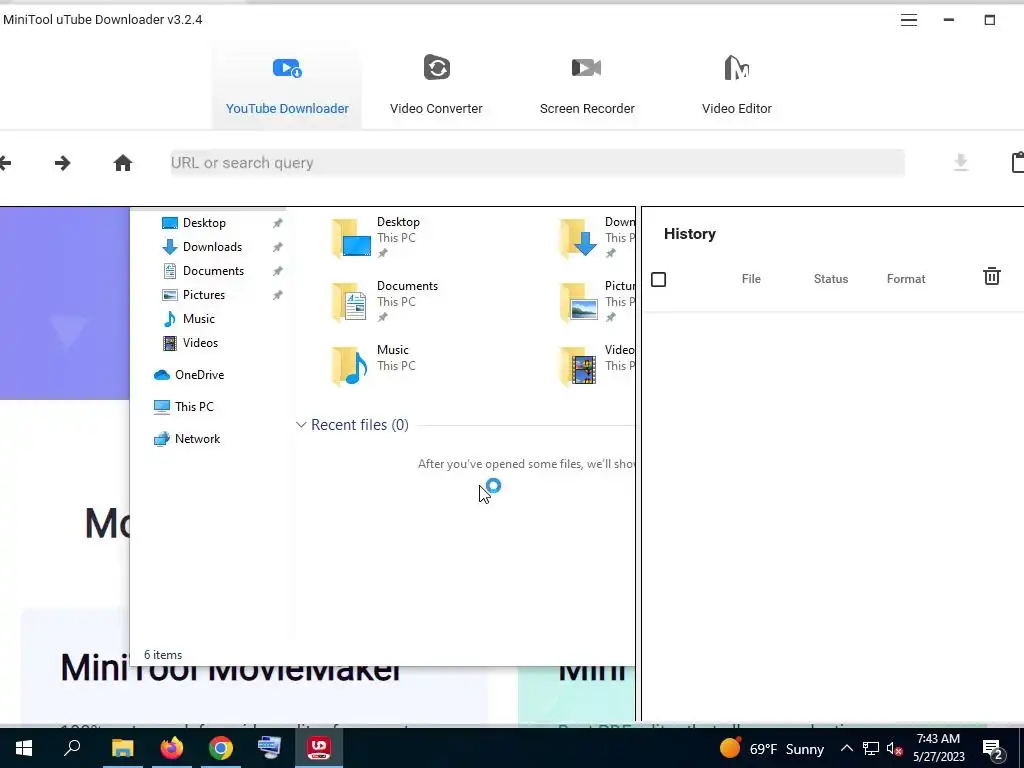Switch to the Video Converter tab
Viewport: 1024px width, 768px height.
[436, 86]
